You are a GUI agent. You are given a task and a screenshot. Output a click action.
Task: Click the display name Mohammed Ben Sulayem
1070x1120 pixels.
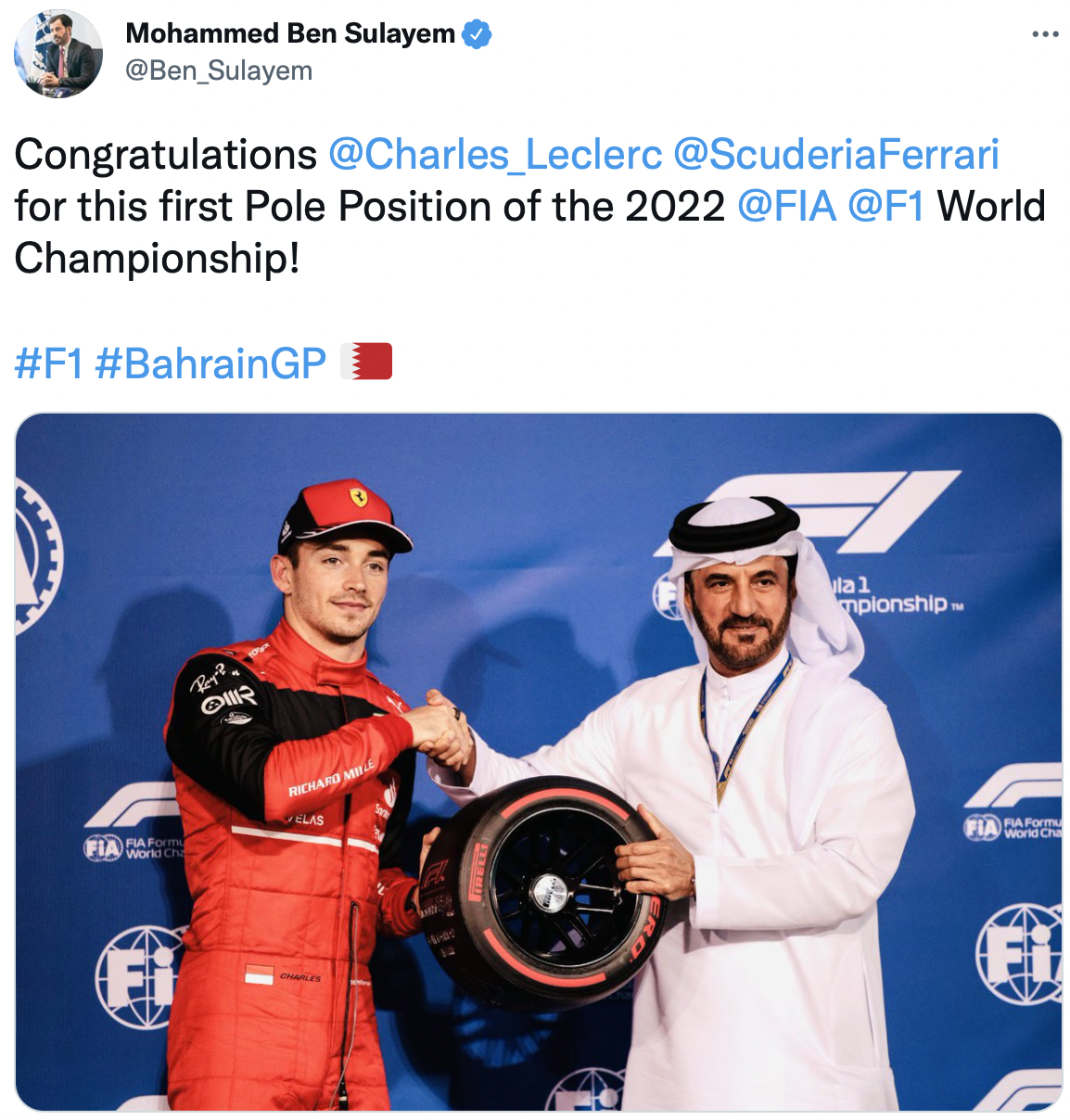290,33
